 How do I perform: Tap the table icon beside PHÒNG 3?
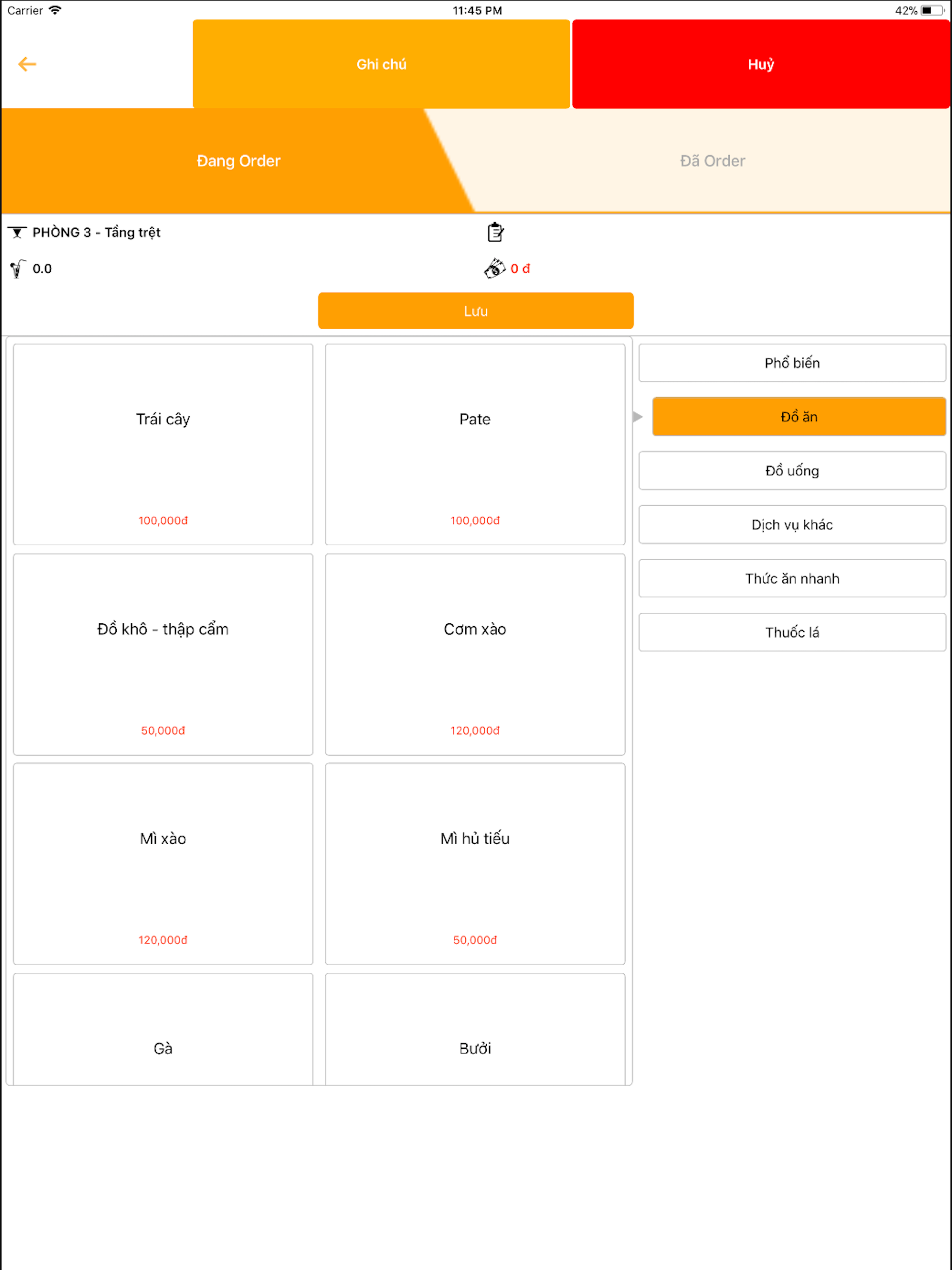[17, 232]
